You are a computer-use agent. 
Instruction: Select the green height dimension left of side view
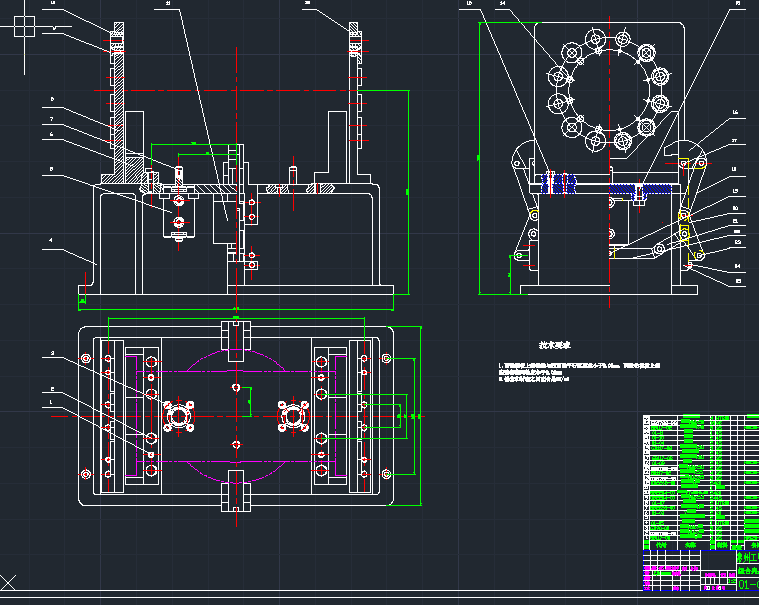click(x=479, y=158)
